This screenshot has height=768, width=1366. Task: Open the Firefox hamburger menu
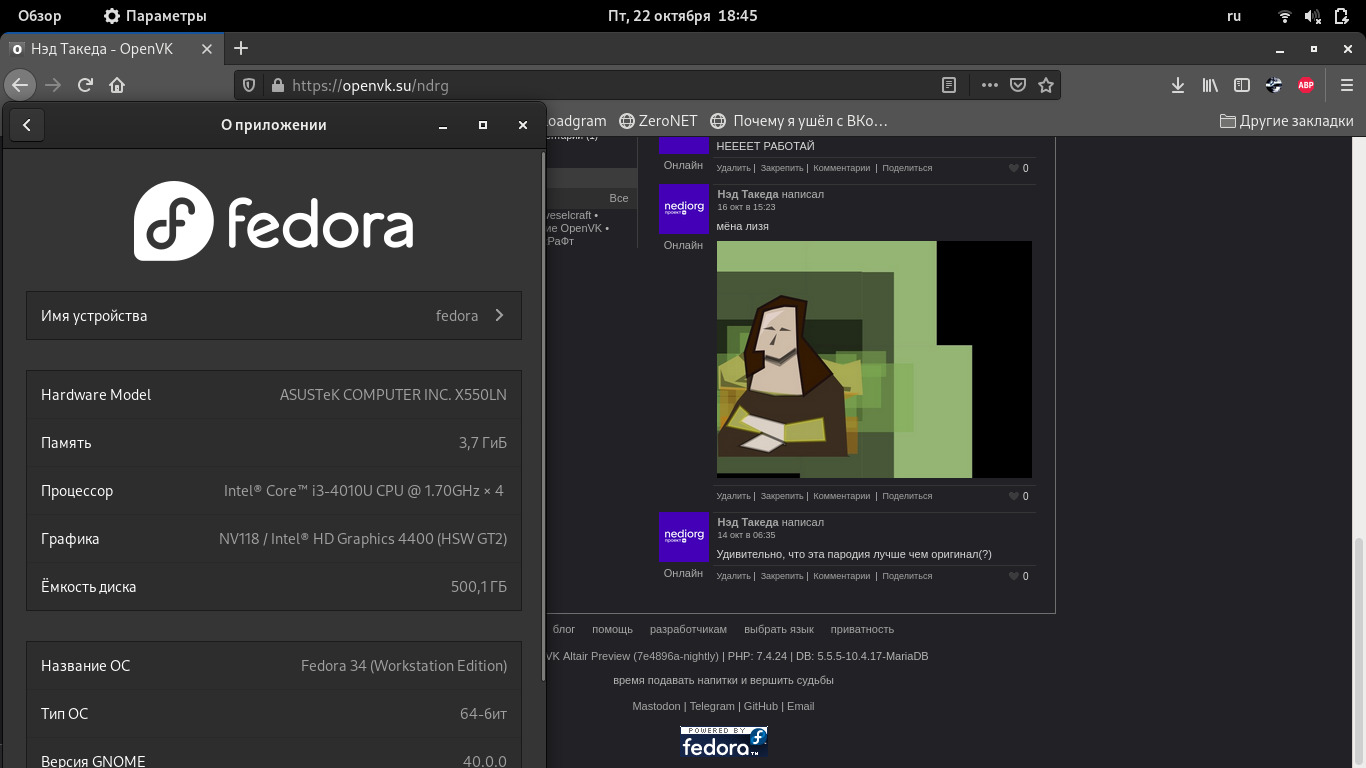coord(1346,85)
